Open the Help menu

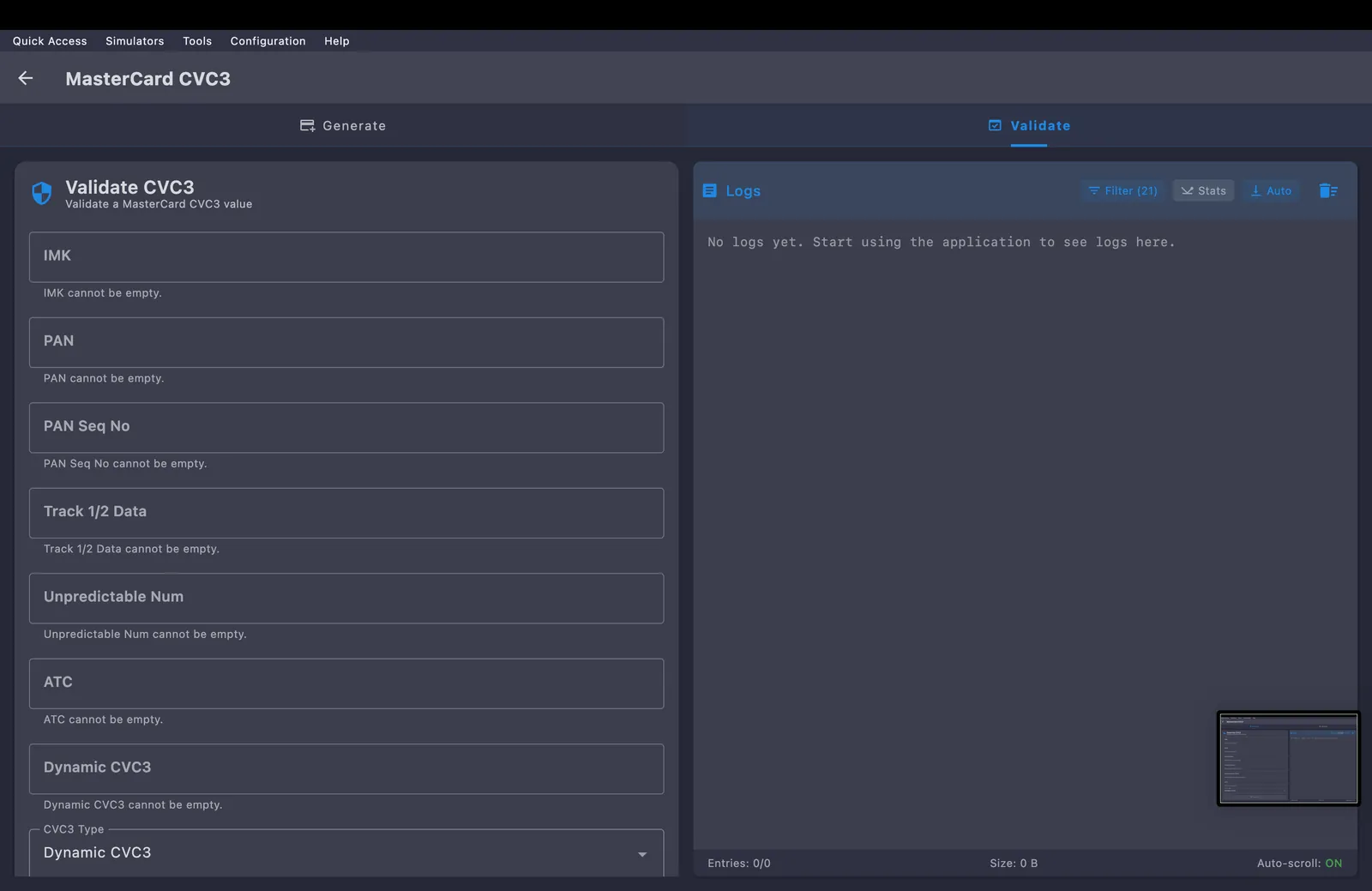coord(337,41)
